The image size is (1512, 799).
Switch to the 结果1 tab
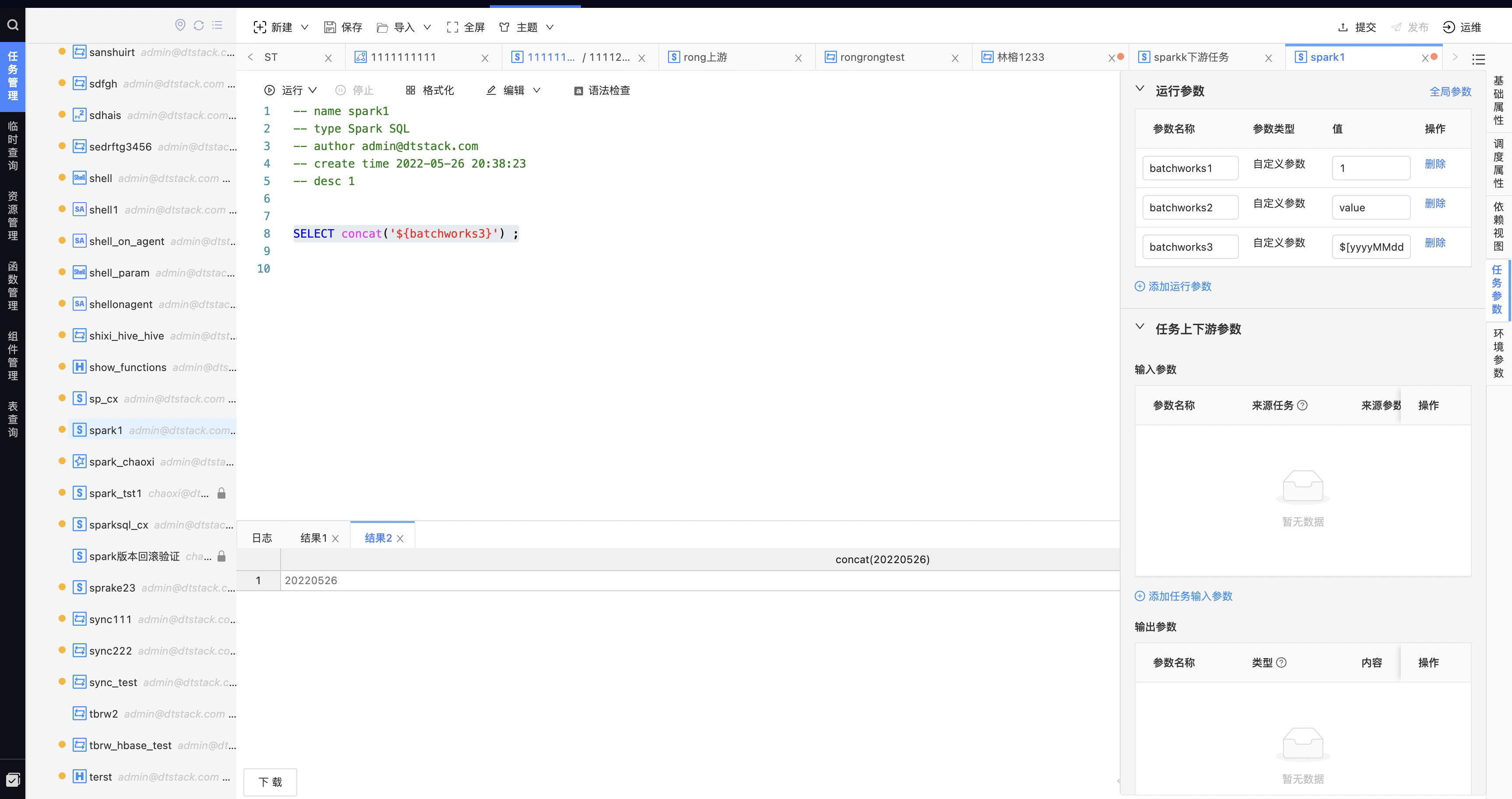[x=313, y=537]
